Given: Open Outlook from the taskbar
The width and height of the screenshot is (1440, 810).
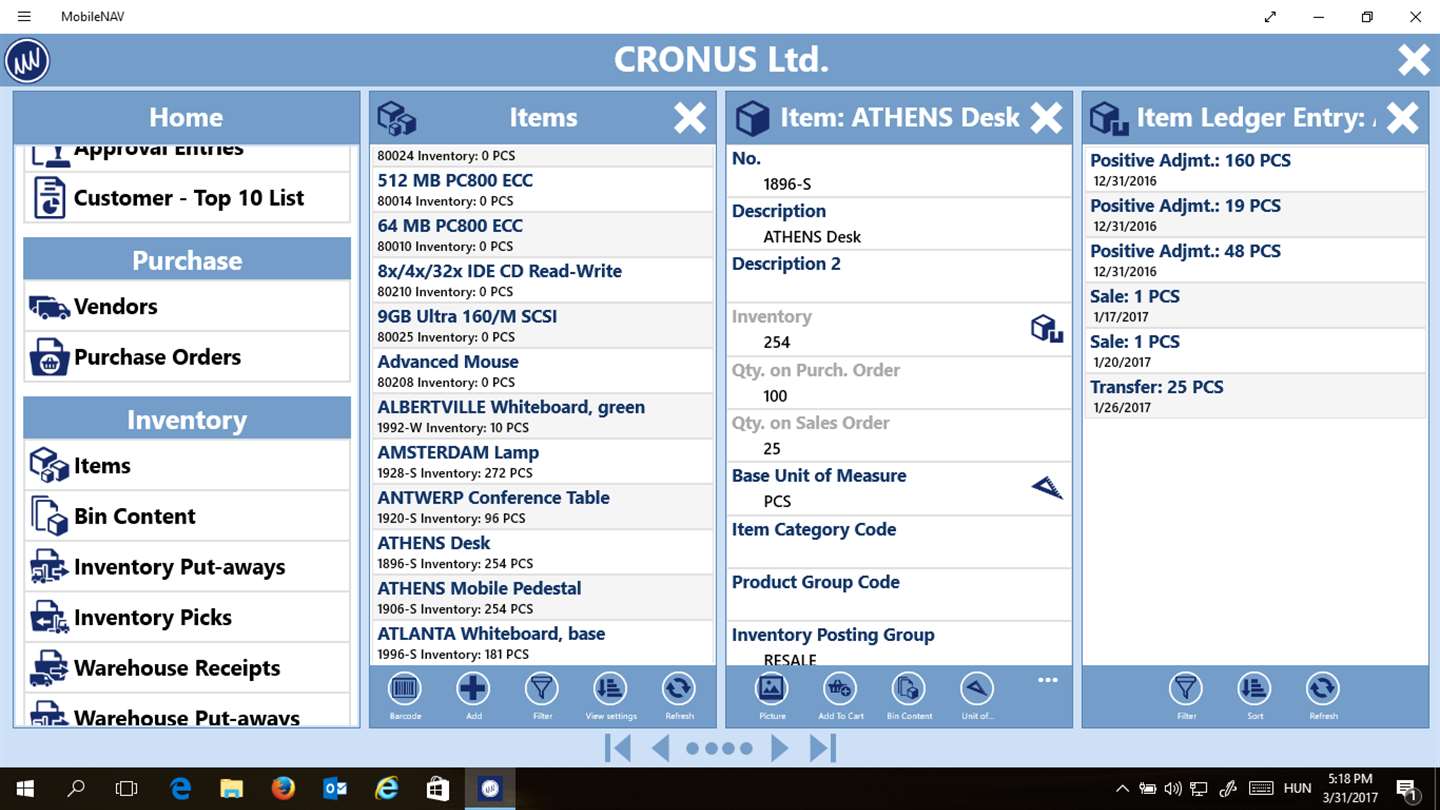Looking at the screenshot, I should 335,789.
